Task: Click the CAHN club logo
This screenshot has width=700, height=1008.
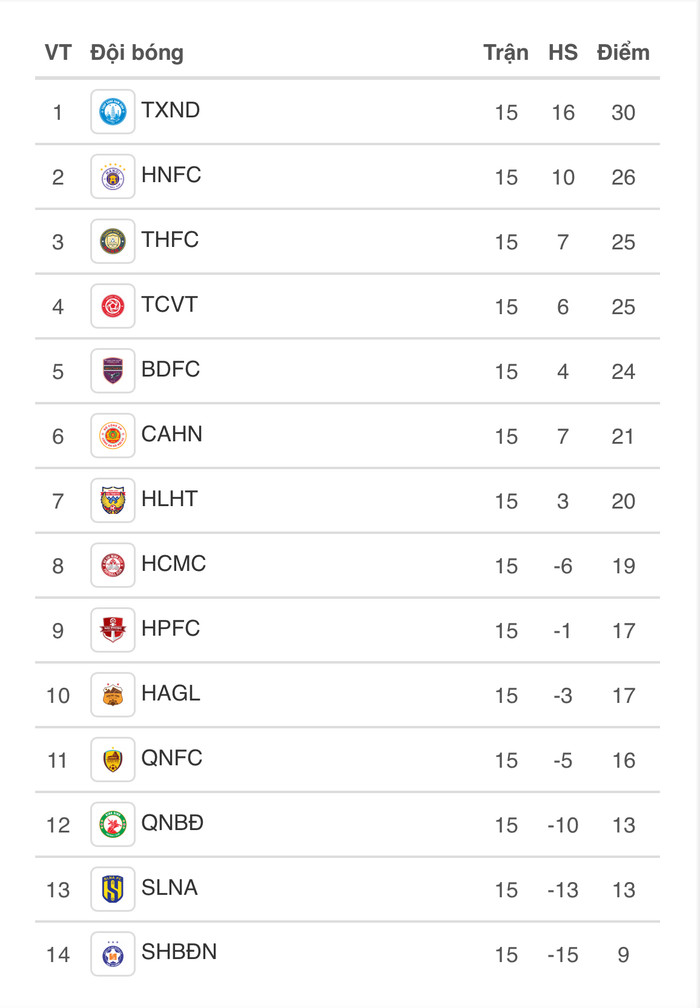Action: click(113, 436)
